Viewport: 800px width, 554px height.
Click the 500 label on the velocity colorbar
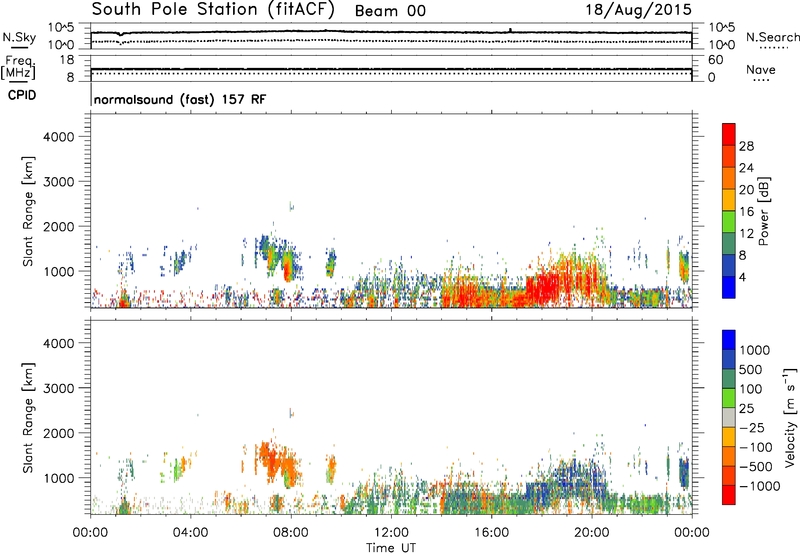coord(751,370)
